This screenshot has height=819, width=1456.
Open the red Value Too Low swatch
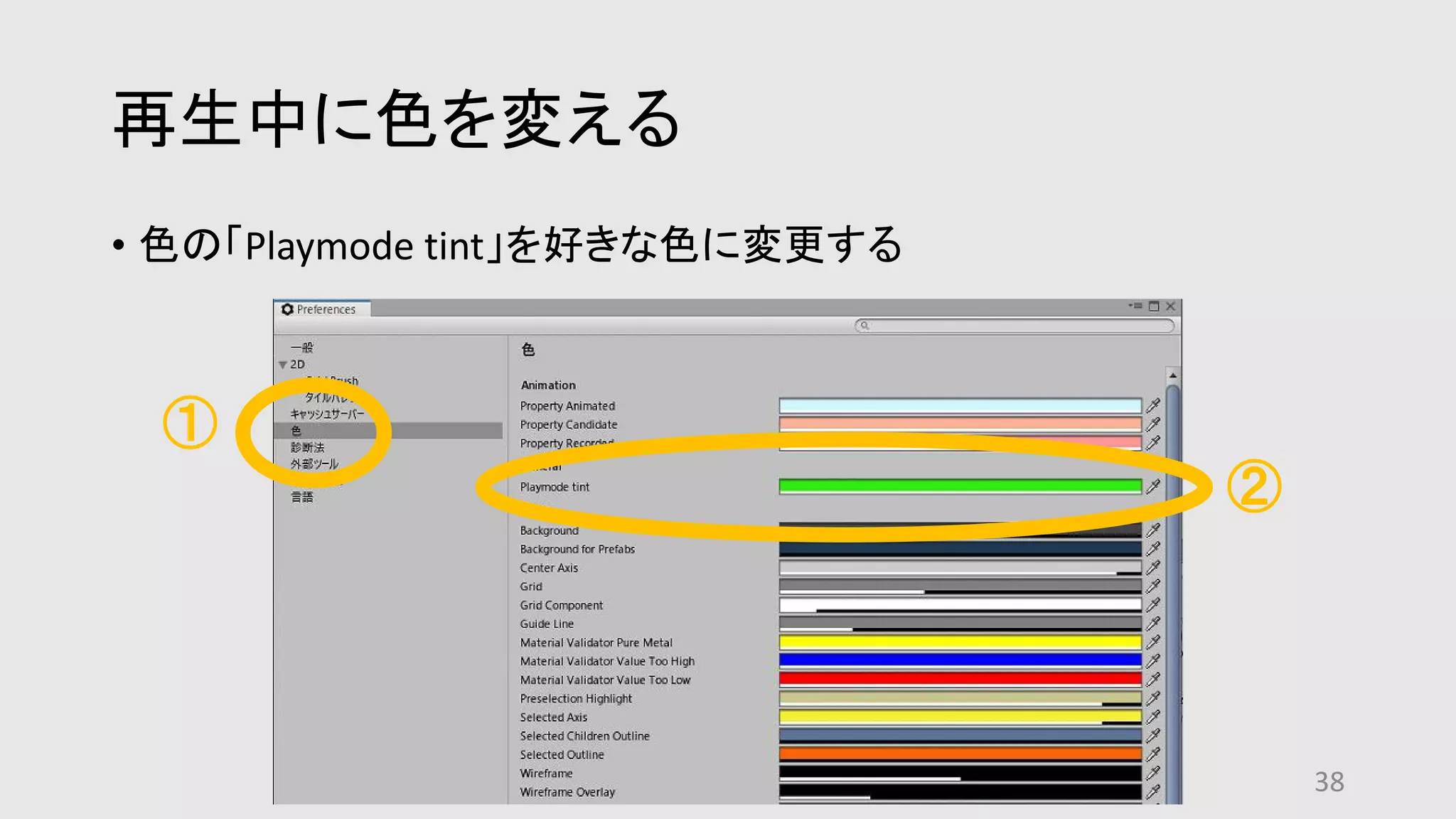[x=960, y=680]
